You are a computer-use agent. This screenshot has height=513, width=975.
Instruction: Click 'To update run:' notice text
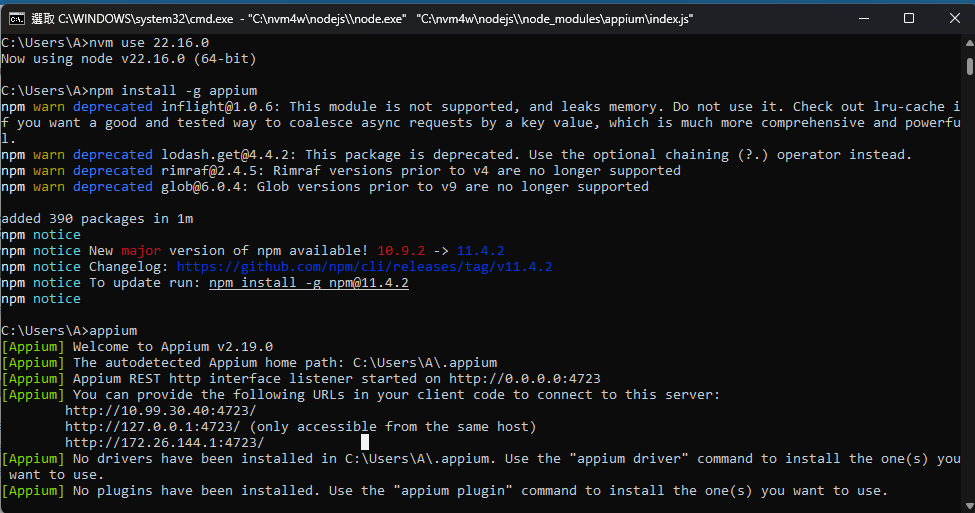145,283
